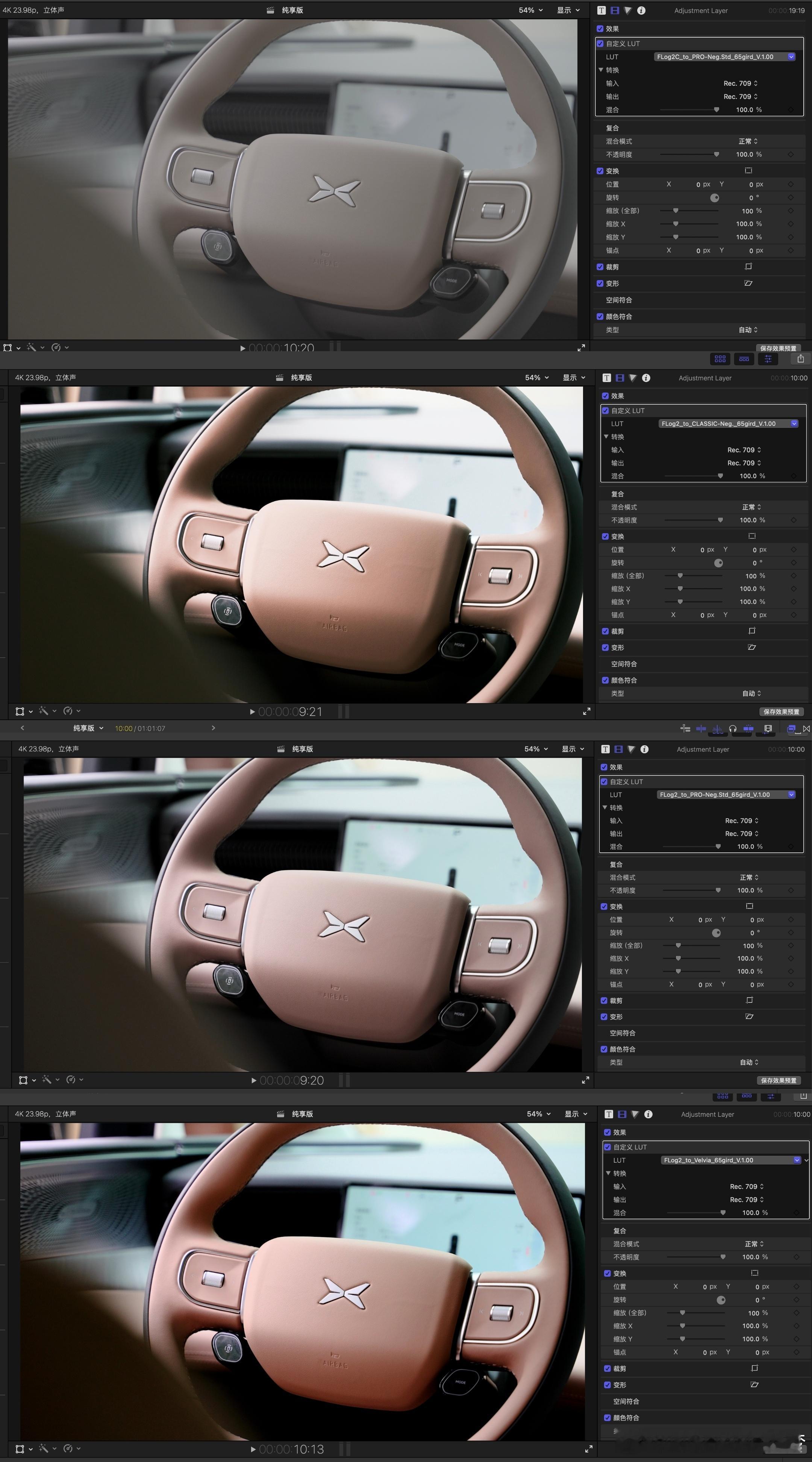Screen dimensions: 812x1462
Task: Click the Share export icon above the CLASSIC-Neg inspector
Action: click(x=801, y=359)
